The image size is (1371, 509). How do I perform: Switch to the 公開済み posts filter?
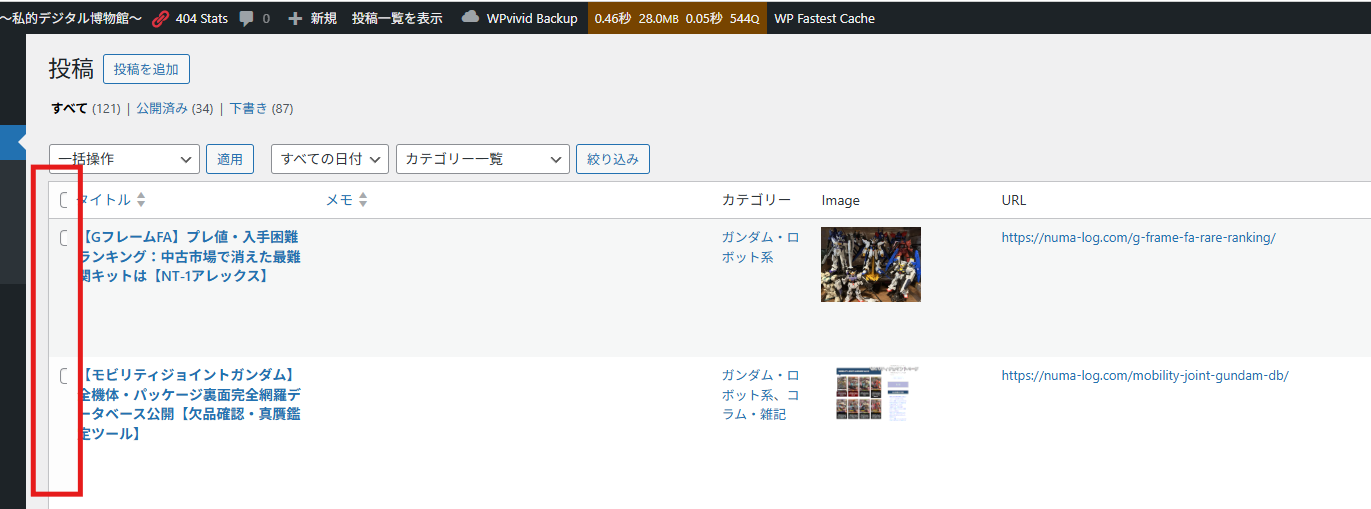pyautogui.click(x=162, y=108)
